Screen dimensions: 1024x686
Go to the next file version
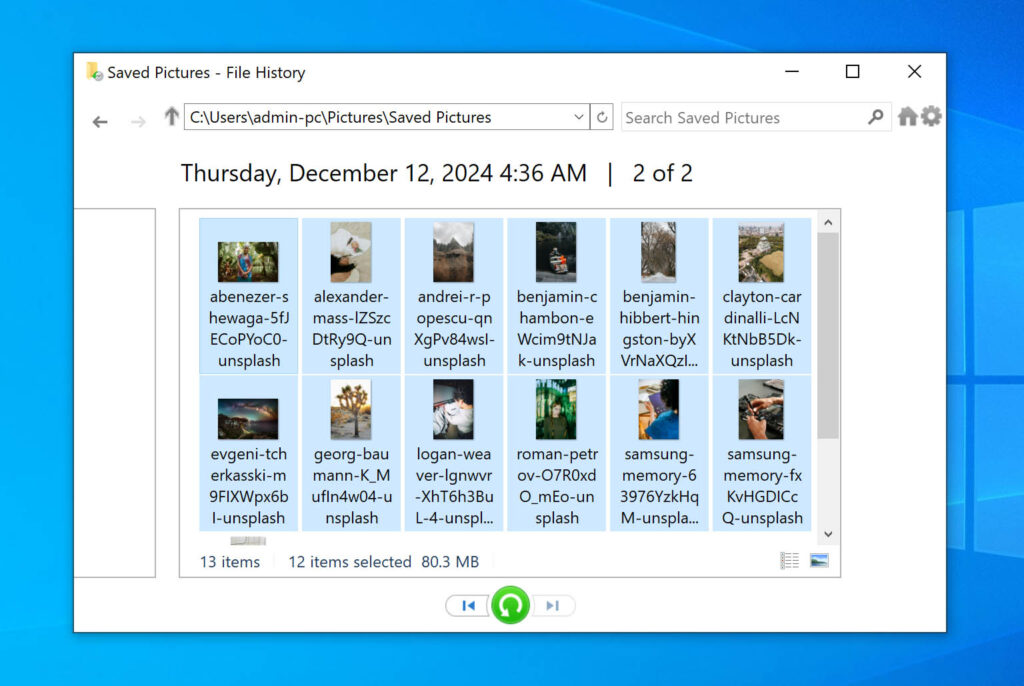(554, 605)
